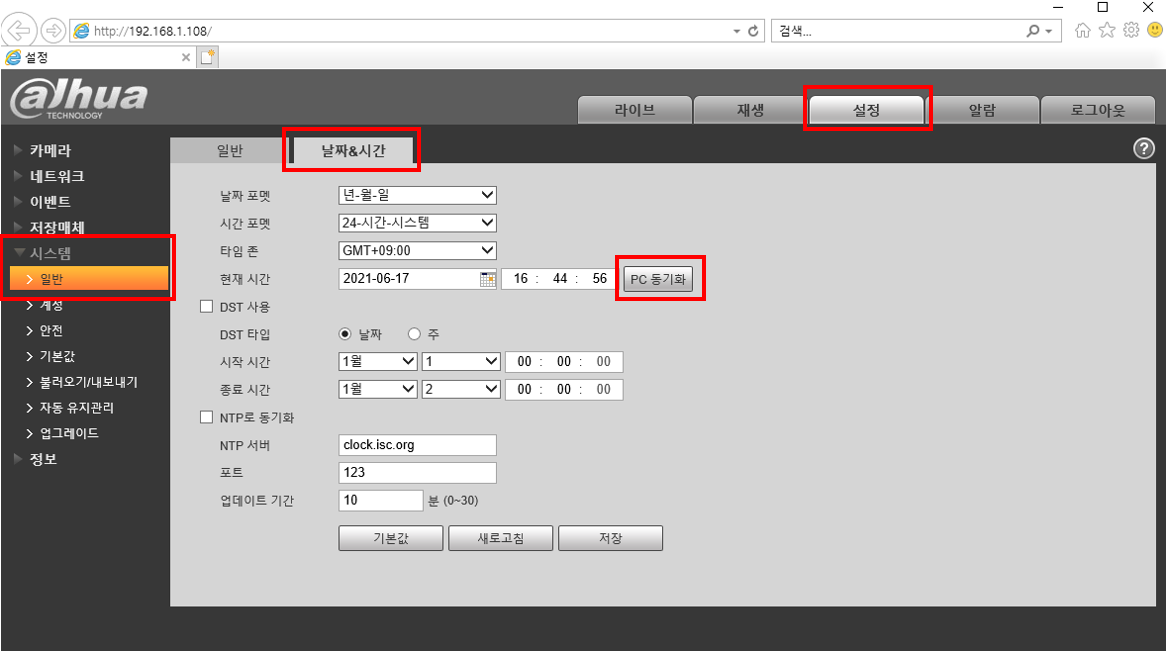Image resolution: width=1166 pixels, height=651 pixels.
Task: Open the 안전 sidebar item
Action: coord(51,330)
